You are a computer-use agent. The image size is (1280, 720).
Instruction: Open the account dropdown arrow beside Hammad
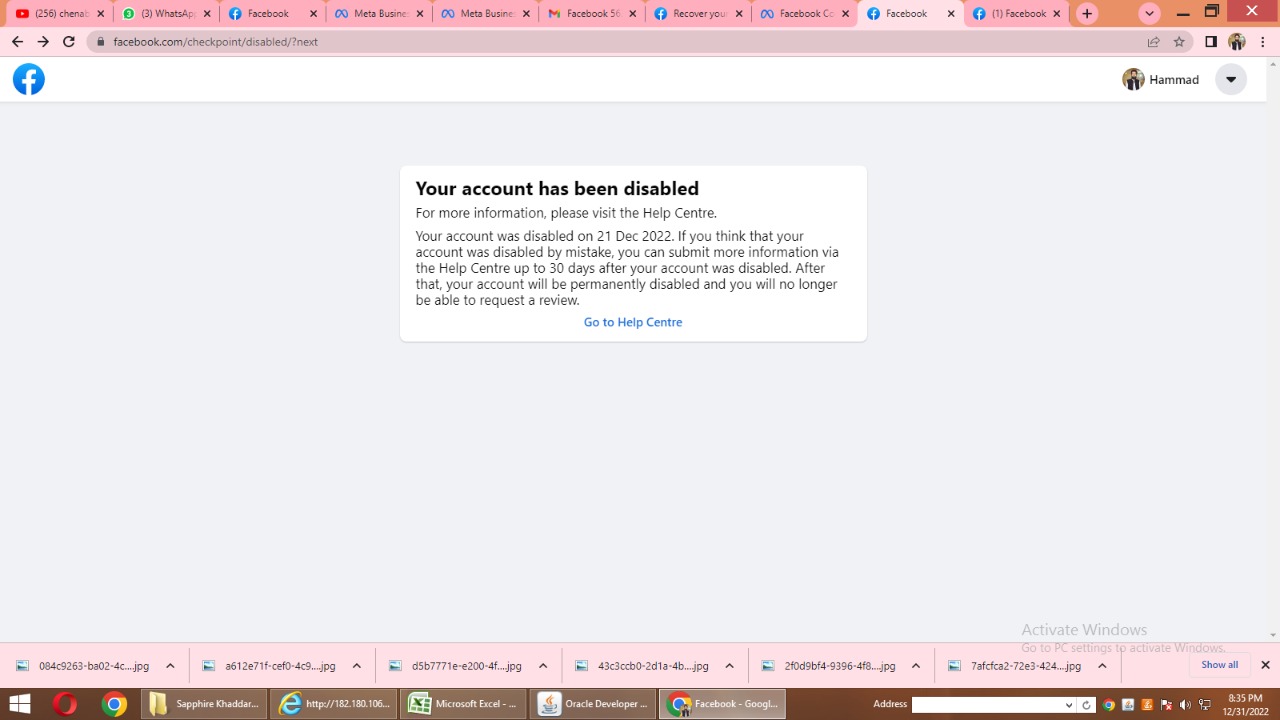pyautogui.click(x=1231, y=80)
